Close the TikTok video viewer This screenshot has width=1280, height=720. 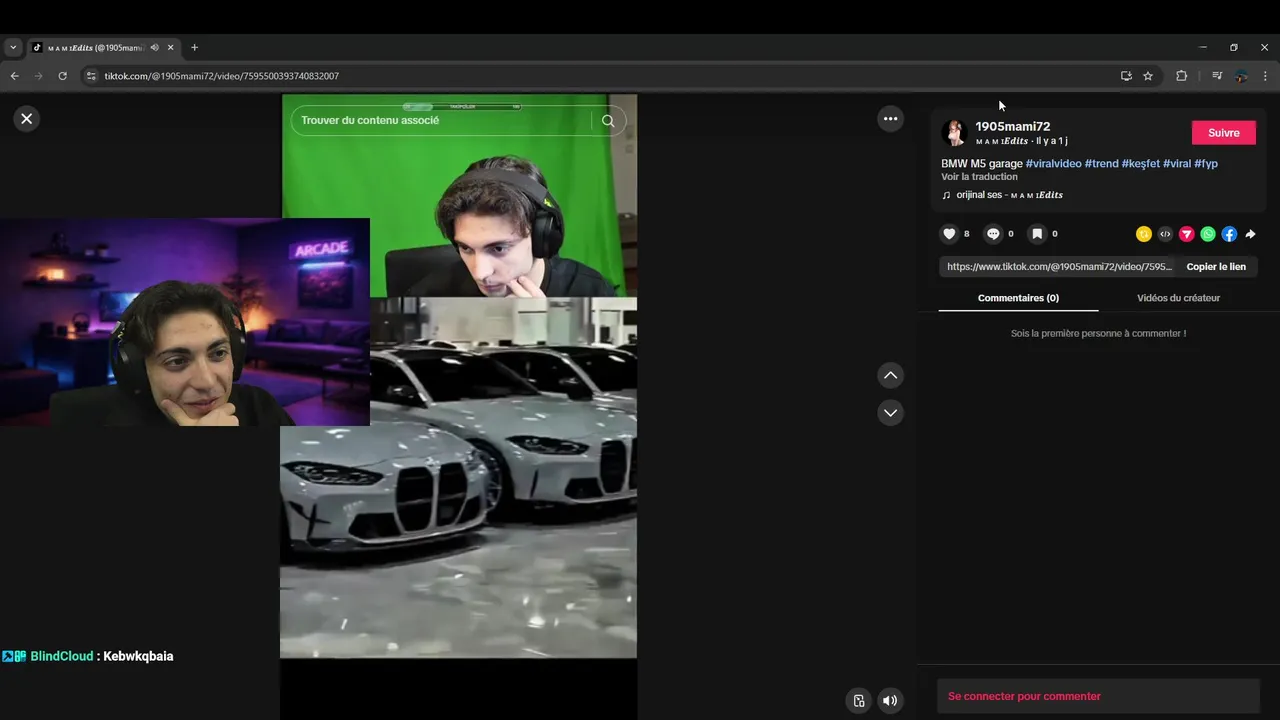click(x=27, y=118)
